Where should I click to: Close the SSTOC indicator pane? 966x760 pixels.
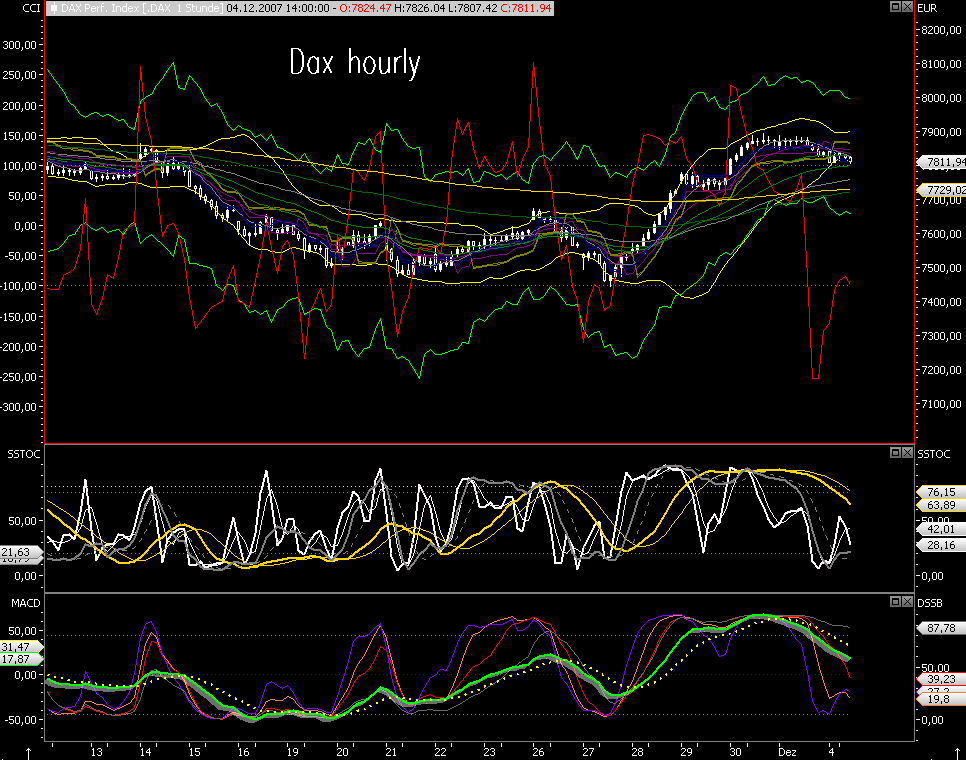point(907,453)
